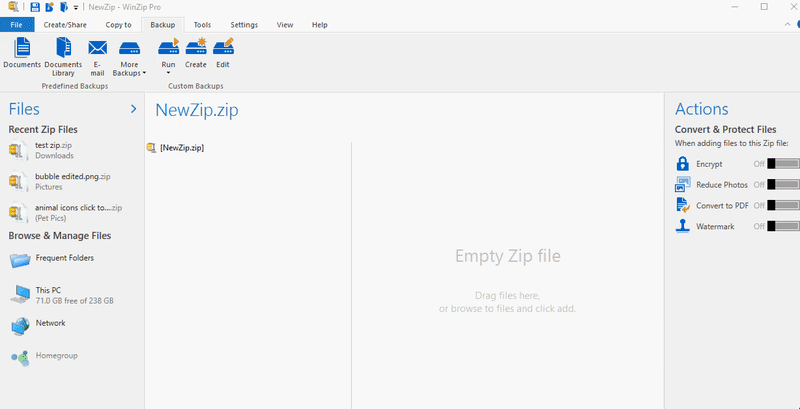
Task: Click the zip icon beside bubble edited.png.zip
Action: click(19, 182)
